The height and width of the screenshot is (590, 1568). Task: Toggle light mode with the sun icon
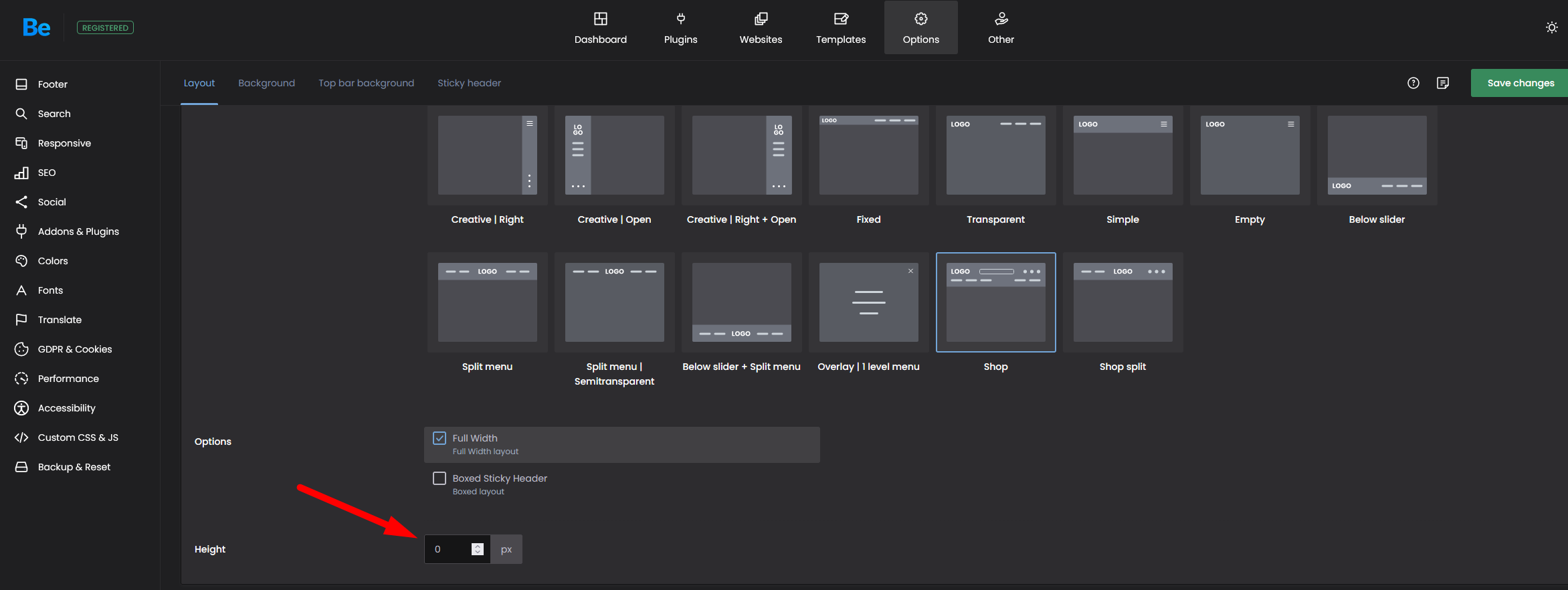1552,27
